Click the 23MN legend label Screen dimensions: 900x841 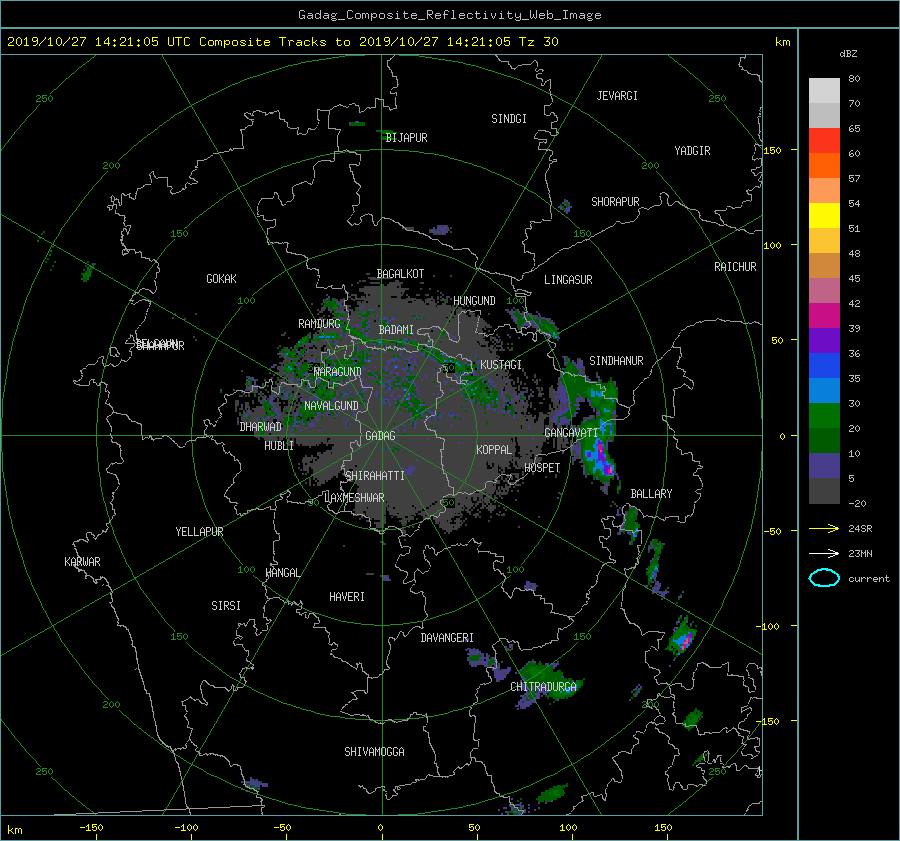(x=860, y=553)
